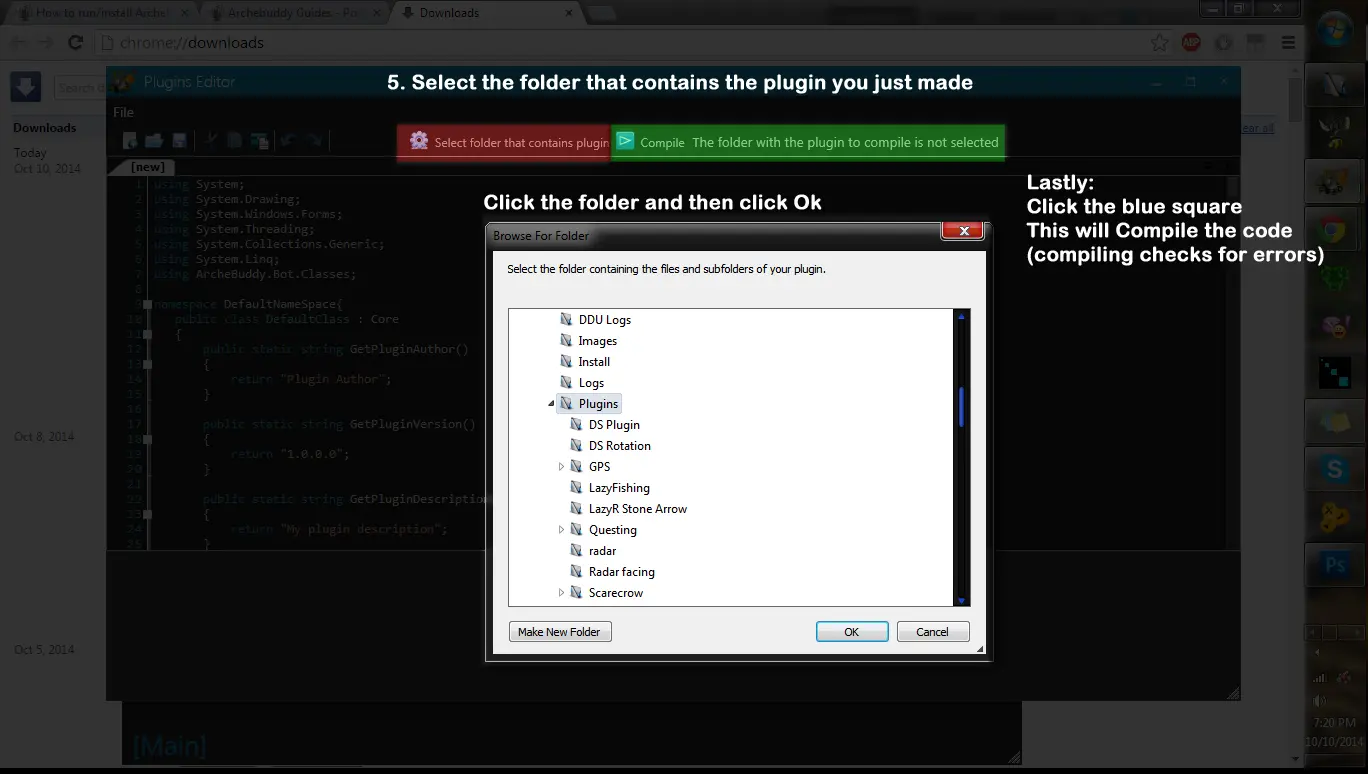
Task: Click the Chrome taskbar icon
Action: (1334, 229)
